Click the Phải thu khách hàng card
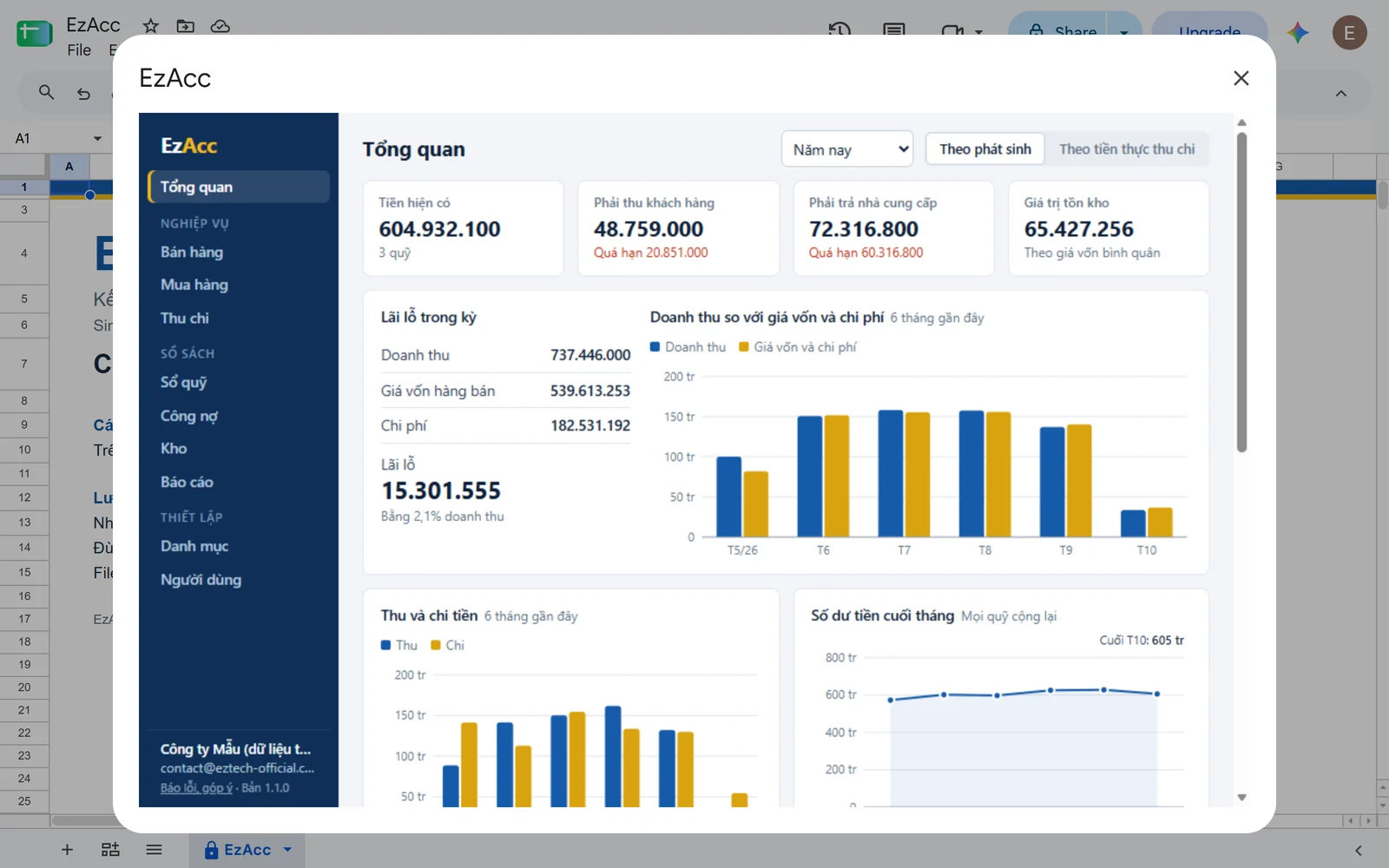This screenshot has height=868, width=1389. click(678, 228)
